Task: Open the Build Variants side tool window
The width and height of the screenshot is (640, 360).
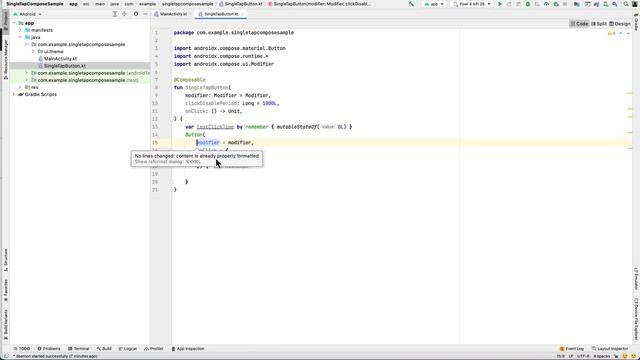Action: click(x=6, y=324)
